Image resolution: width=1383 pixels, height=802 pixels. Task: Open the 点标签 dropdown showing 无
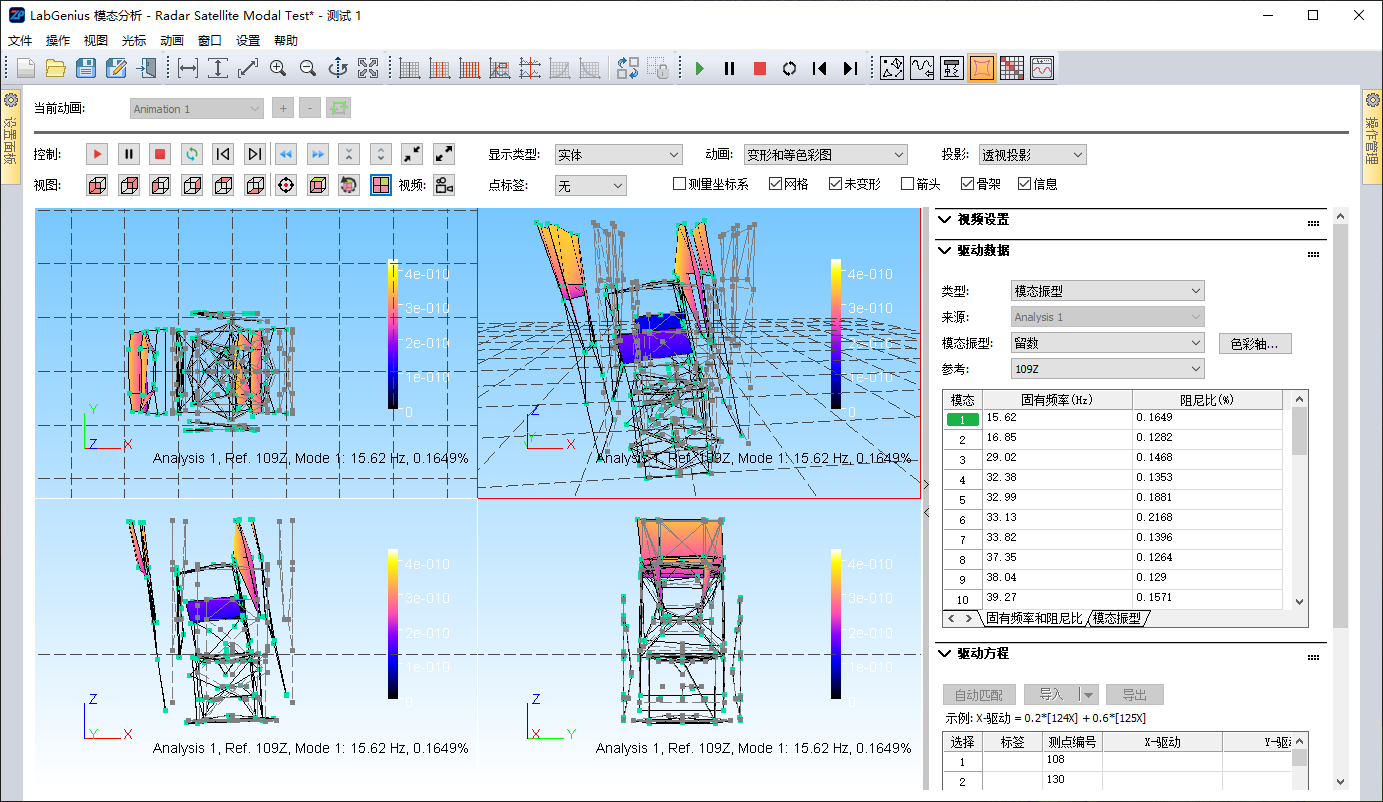tap(591, 185)
